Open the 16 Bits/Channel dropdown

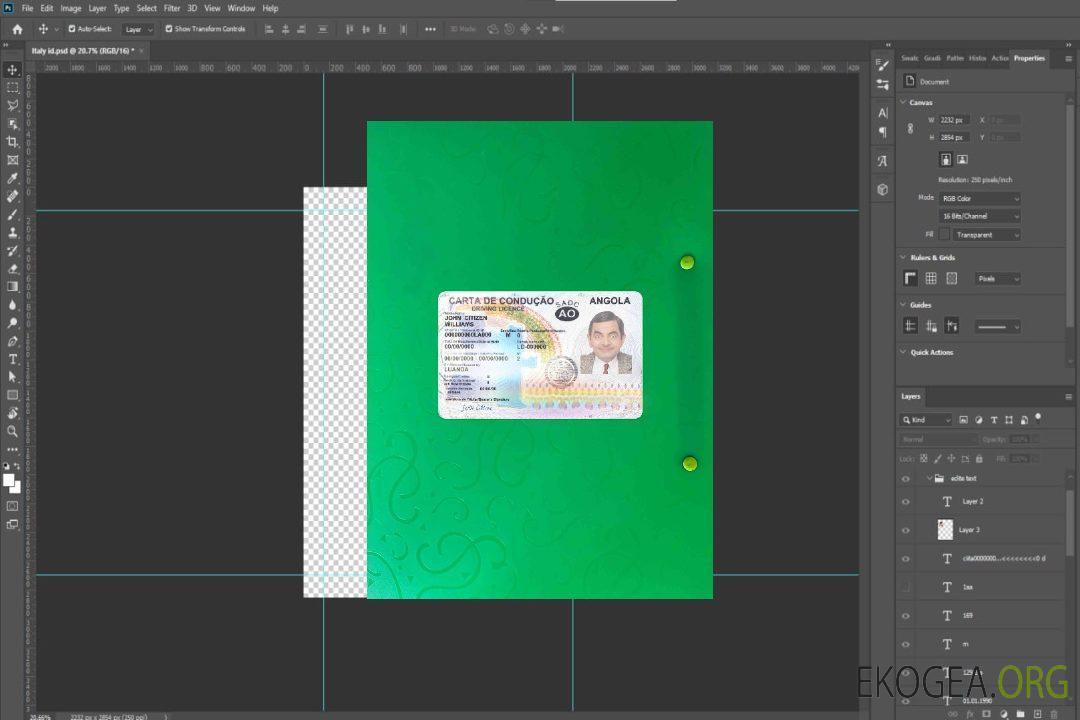pos(979,216)
